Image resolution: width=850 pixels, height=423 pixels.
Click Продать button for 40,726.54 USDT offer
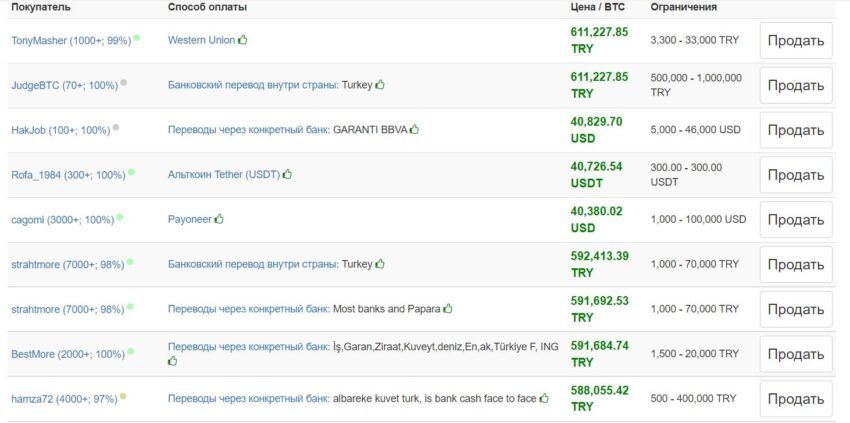pos(796,175)
